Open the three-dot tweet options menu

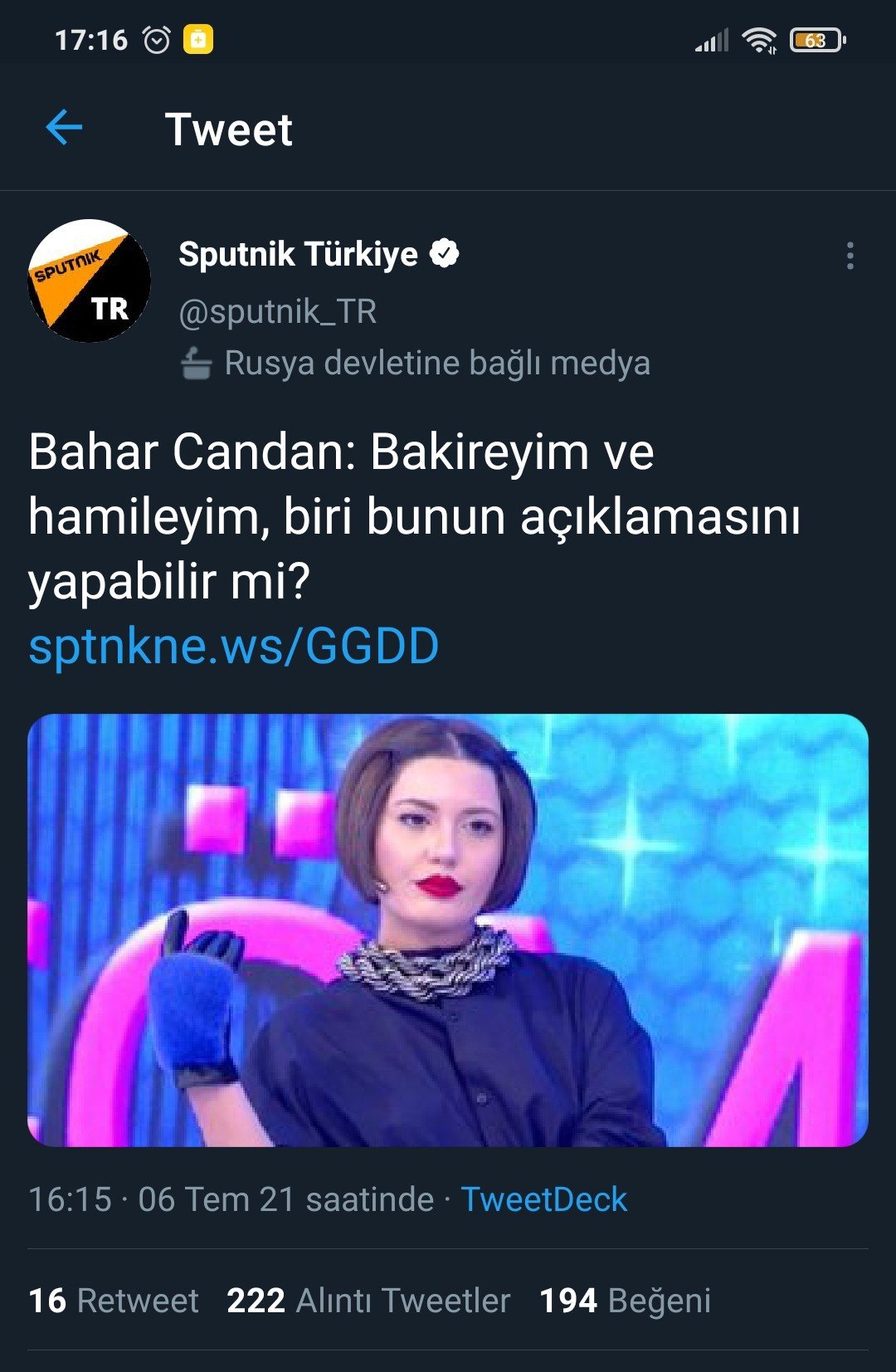850,256
